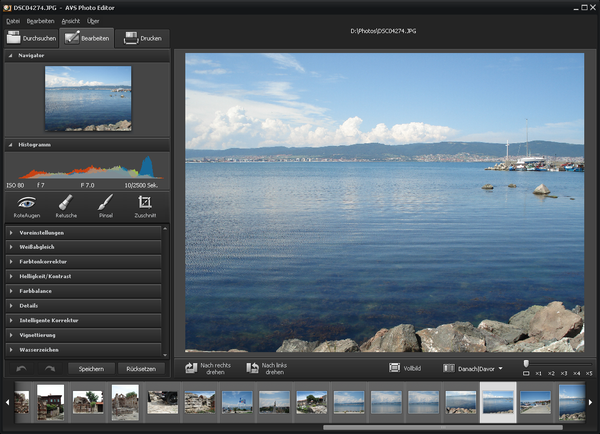Rotate image with Nach rechts drehen
600x434 pixels.
pyautogui.click(x=208, y=369)
